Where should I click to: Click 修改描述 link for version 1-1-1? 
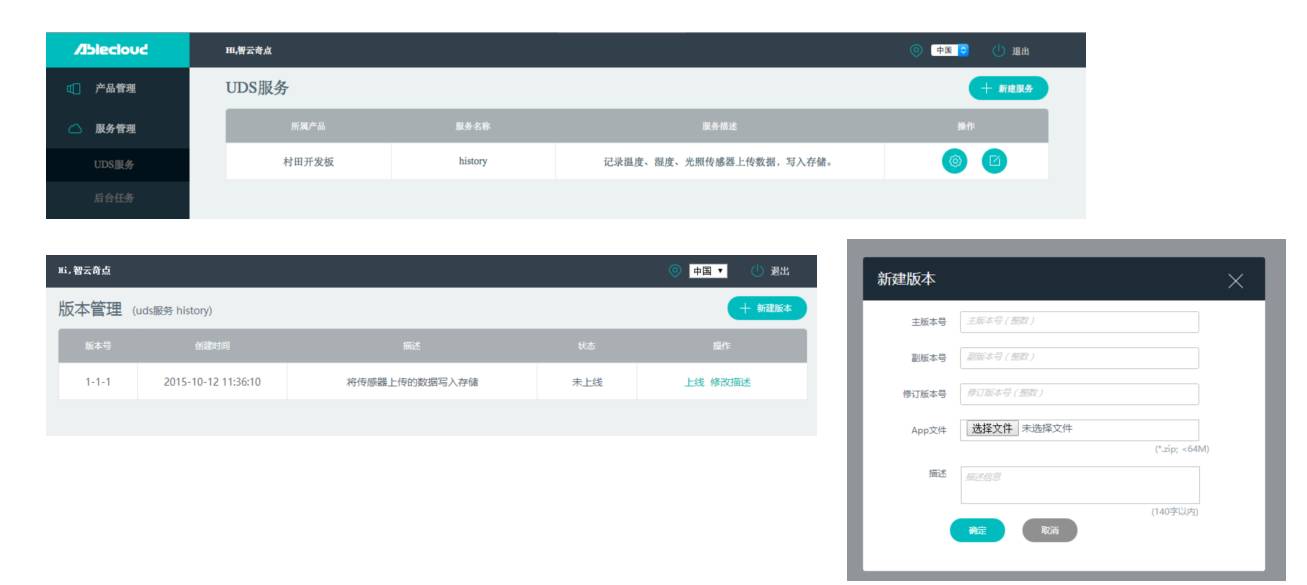[x=730, y=382]
